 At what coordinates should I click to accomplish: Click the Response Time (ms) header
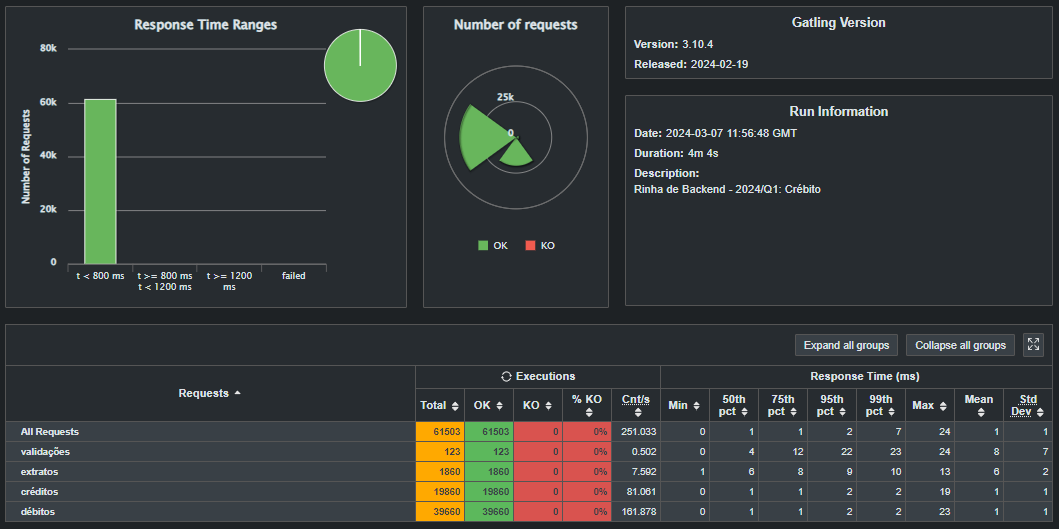tap(864, 376)
